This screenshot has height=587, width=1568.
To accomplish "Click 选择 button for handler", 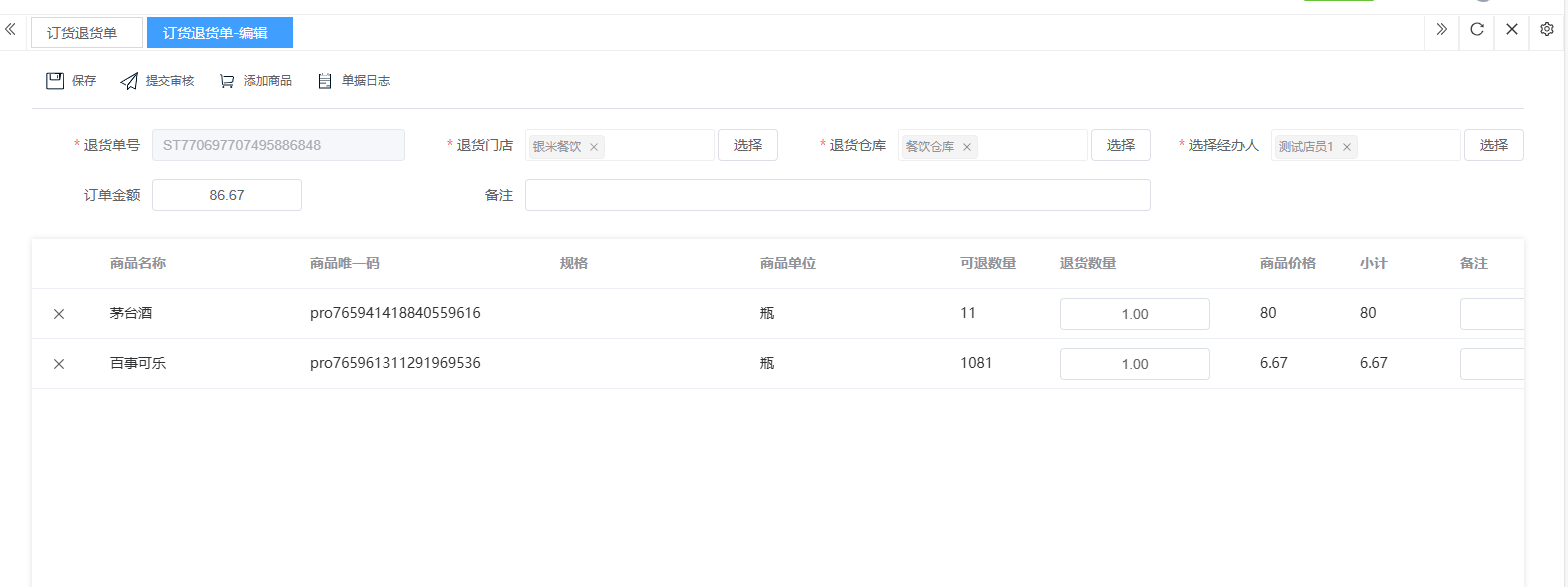I will [x=1493, y=145].
